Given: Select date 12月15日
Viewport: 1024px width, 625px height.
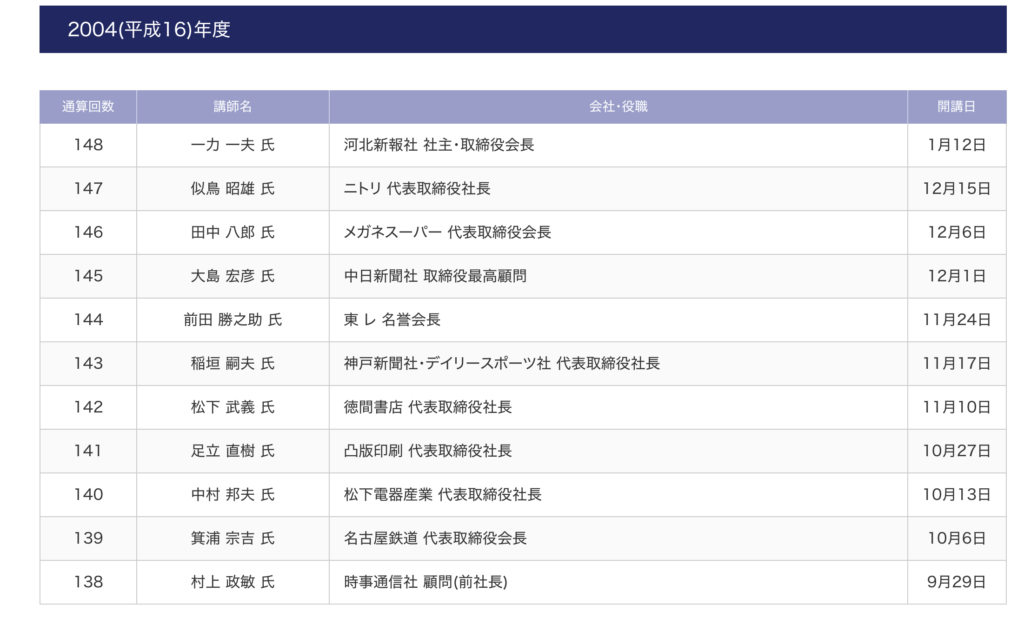Looking at the screenshot, I should (957, 189).
